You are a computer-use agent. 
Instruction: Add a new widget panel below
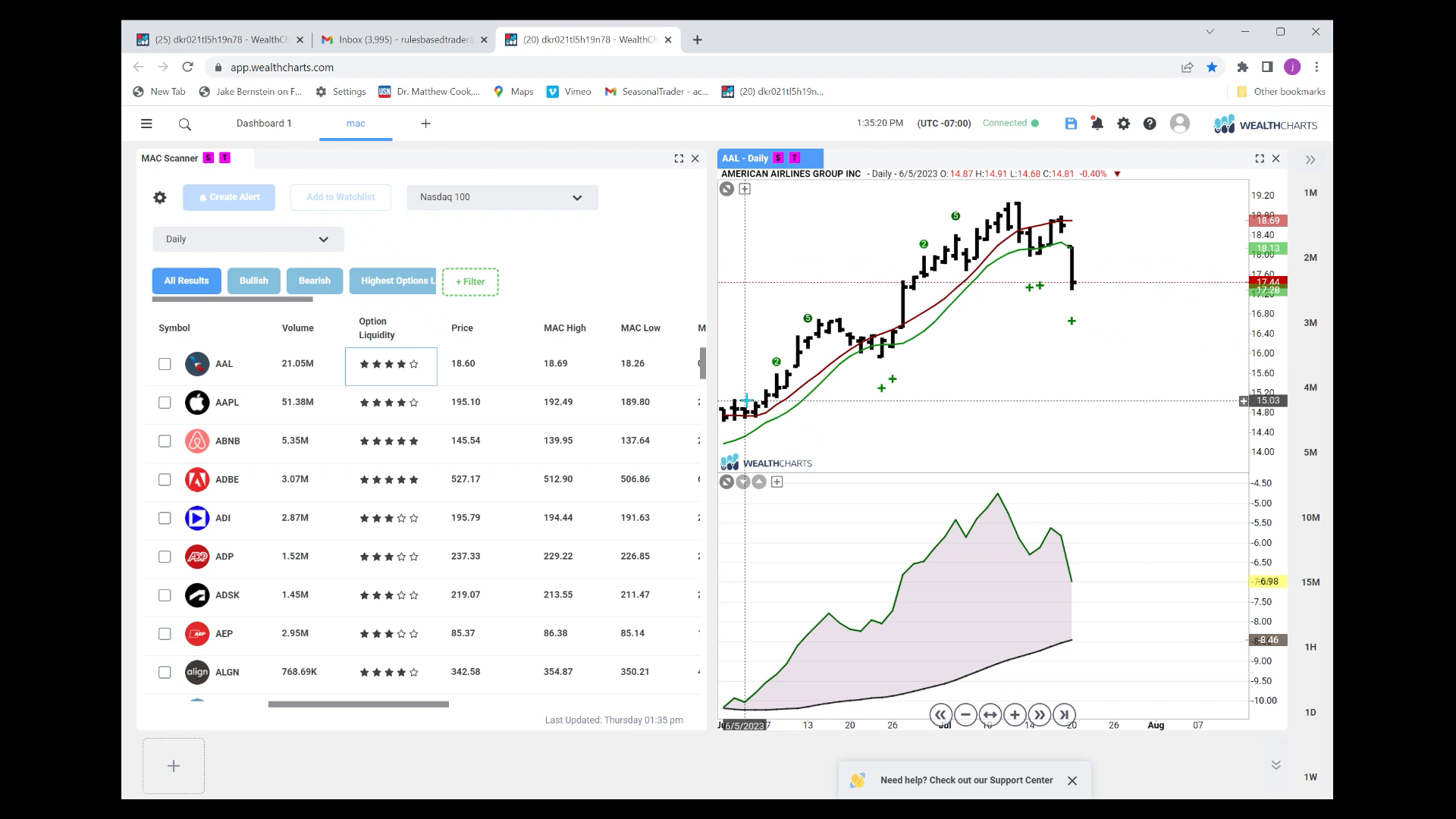click(x=174, y=766)
